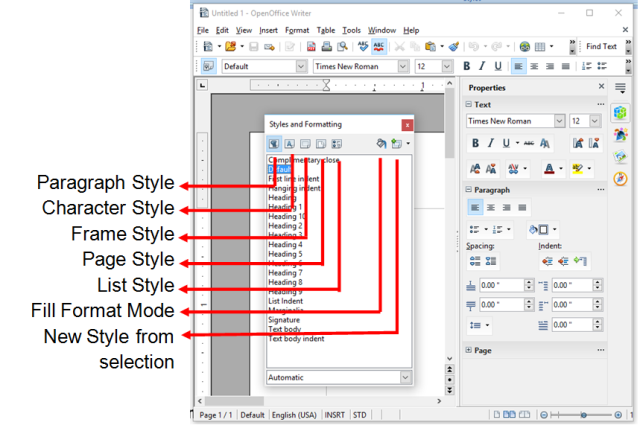Collapse the Text section in Properties
This screenshot has width=640, height=425.
pos(469,105)
